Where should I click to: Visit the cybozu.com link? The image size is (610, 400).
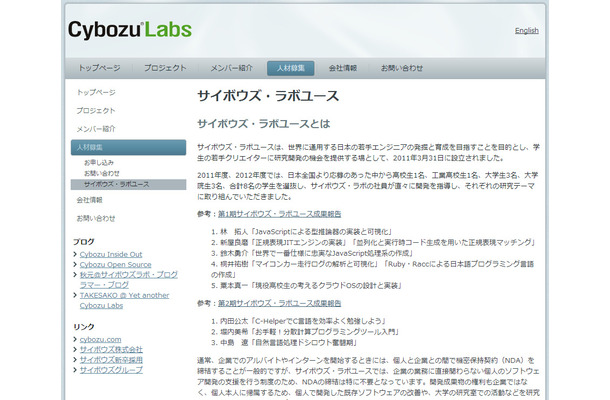pyautogui.click(x=100, y=340)
